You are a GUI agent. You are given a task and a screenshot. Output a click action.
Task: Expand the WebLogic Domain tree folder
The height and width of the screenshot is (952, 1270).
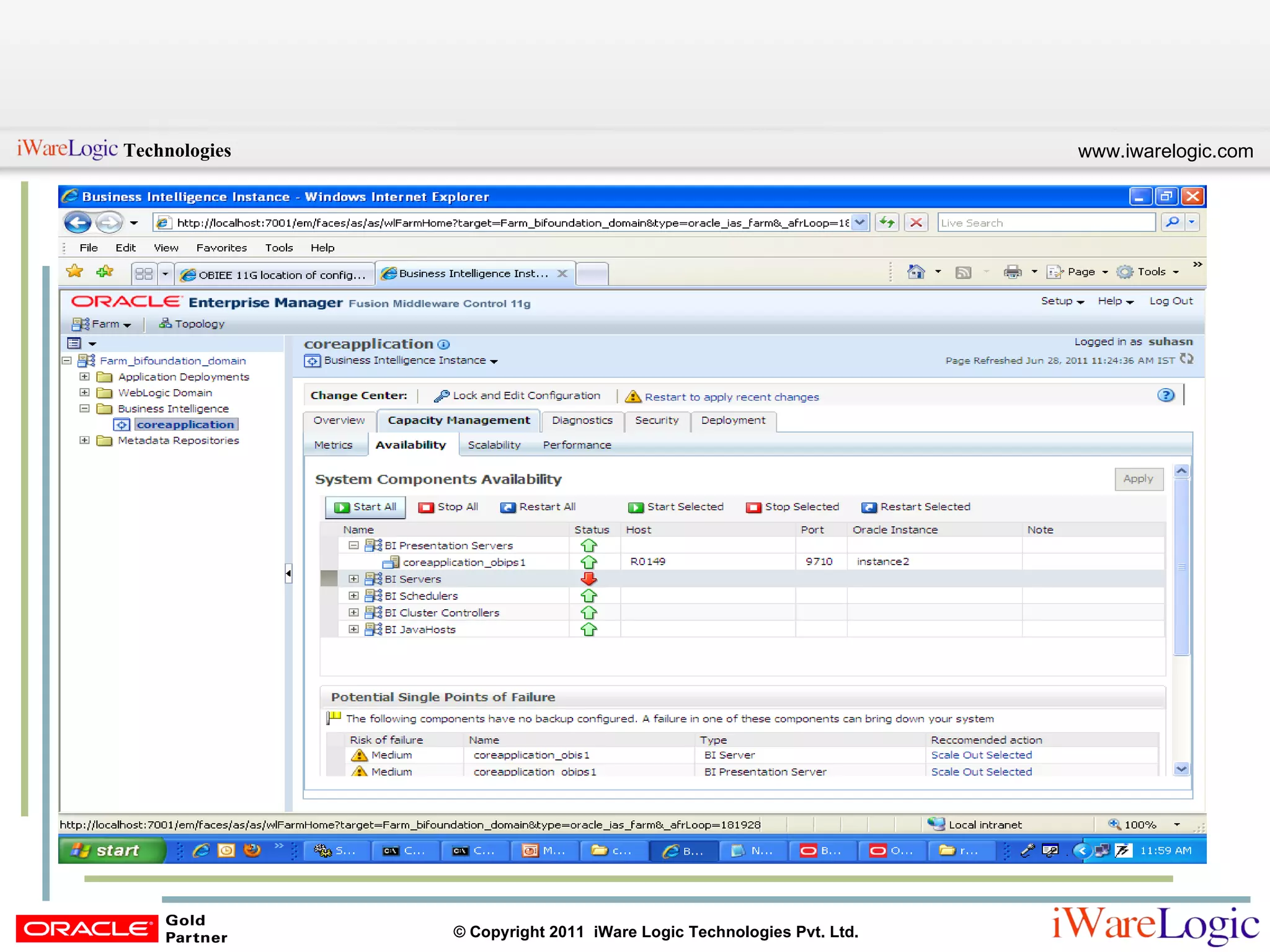pos(85,392)
